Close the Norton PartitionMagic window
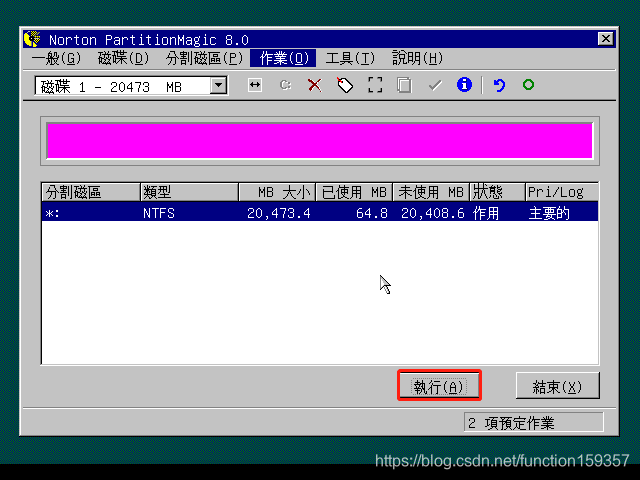This screenshot has width=640, height=480. point(605,39)
